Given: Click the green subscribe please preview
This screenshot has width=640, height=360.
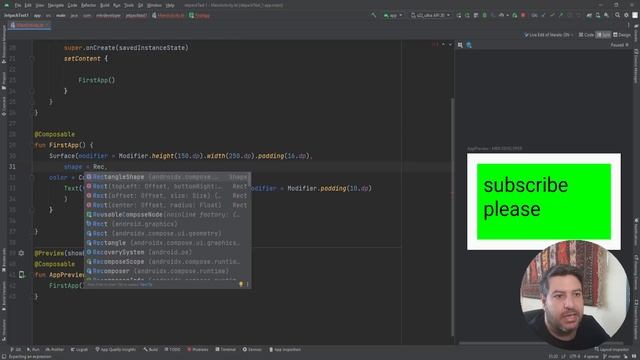Looking at the screenshot, I should click(544, 201).
